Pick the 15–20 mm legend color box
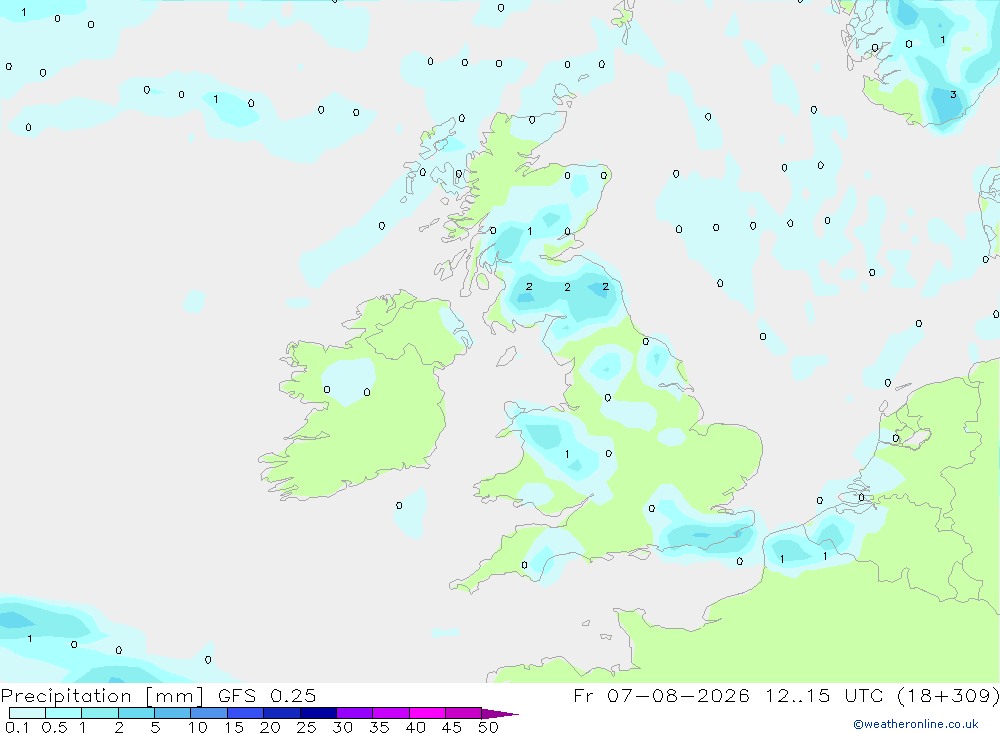This screenshot has width=1000, height=733. (245, 713)
